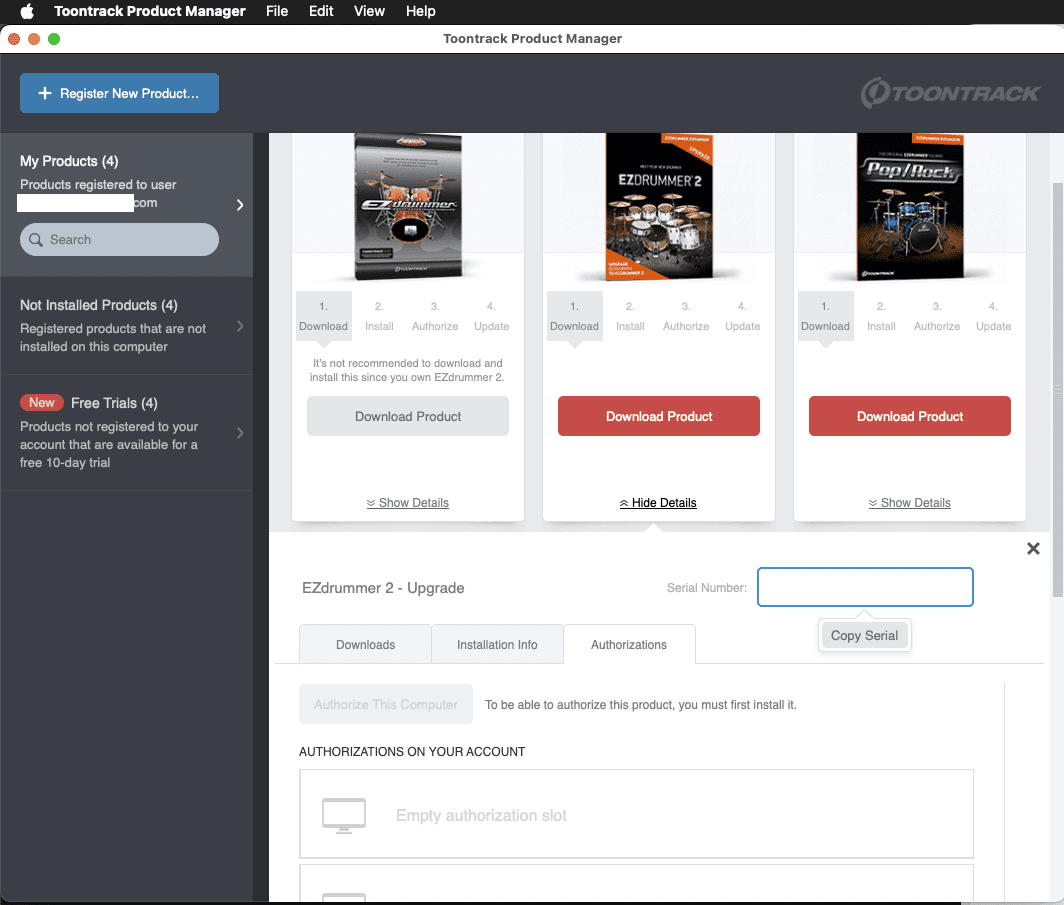Click the Toontrack logo in the header
This screenshot has height=905, width=1064.
coord(950,93)
